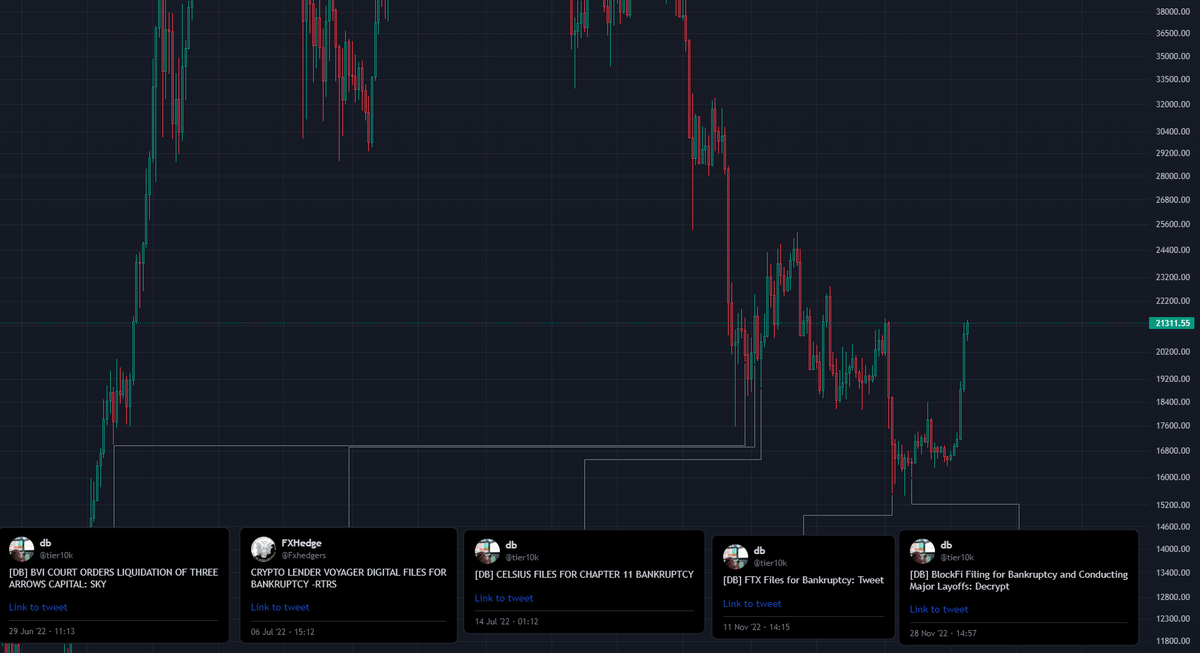
Task: Click db avatar on Celsius card
Action: pos(487,551)
